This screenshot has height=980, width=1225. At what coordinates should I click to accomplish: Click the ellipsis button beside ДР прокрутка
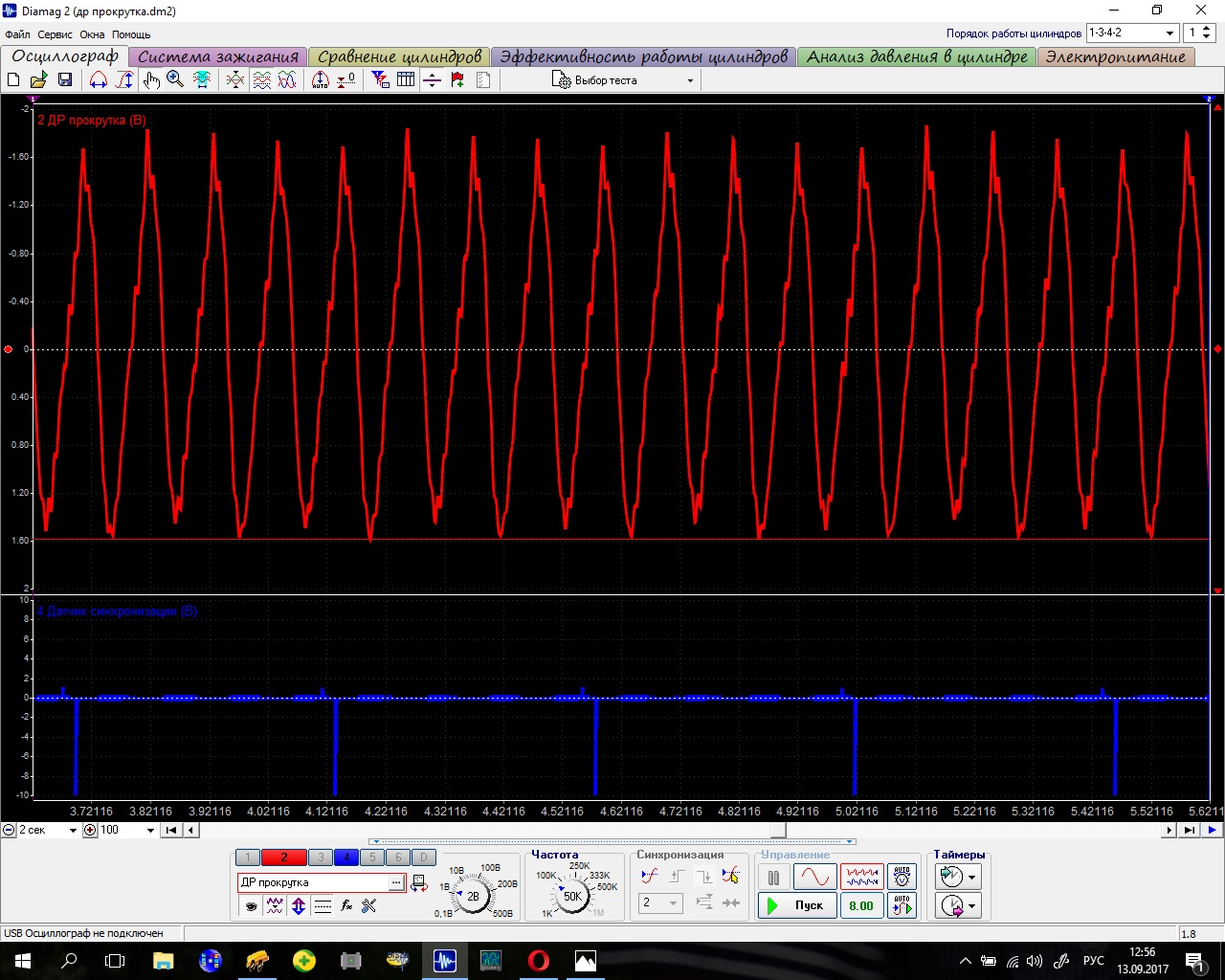396,882
